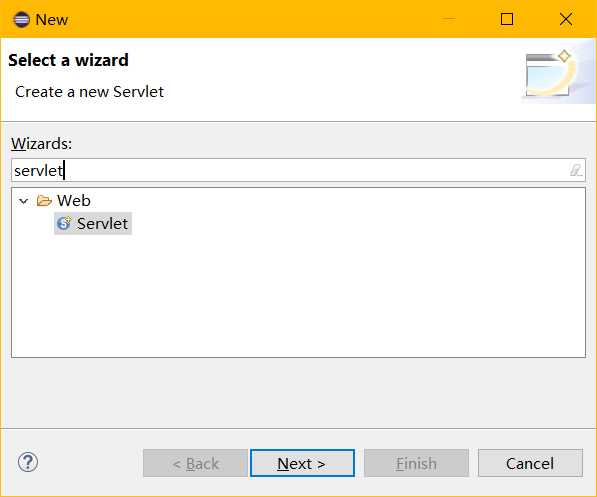Collapse the Web folder chevron
597x497 pixels.
click(24, 201)
